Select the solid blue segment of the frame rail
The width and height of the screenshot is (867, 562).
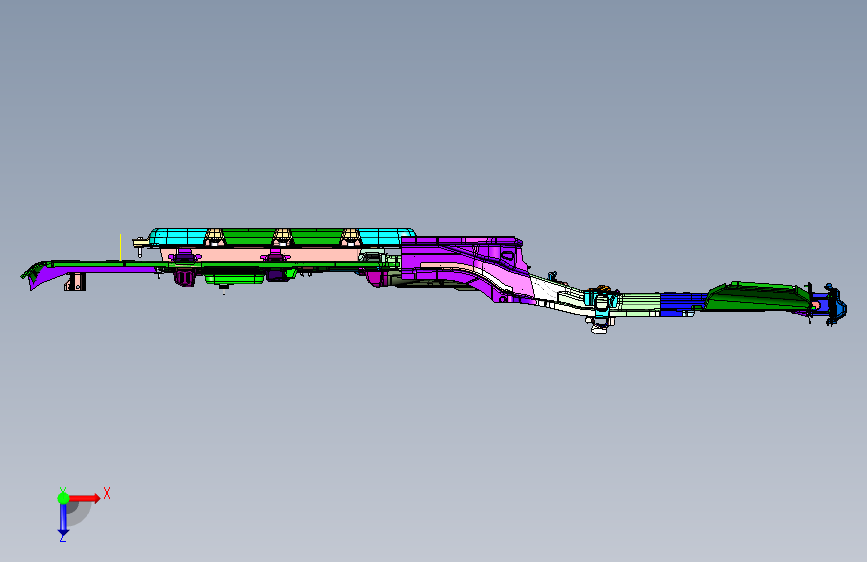(682, 304)
